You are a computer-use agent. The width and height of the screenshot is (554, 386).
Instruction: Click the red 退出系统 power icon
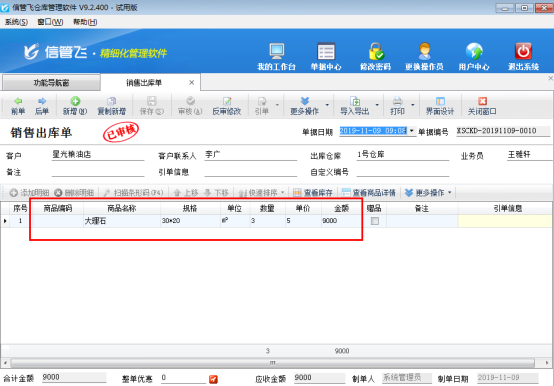[x=523, y=52]
